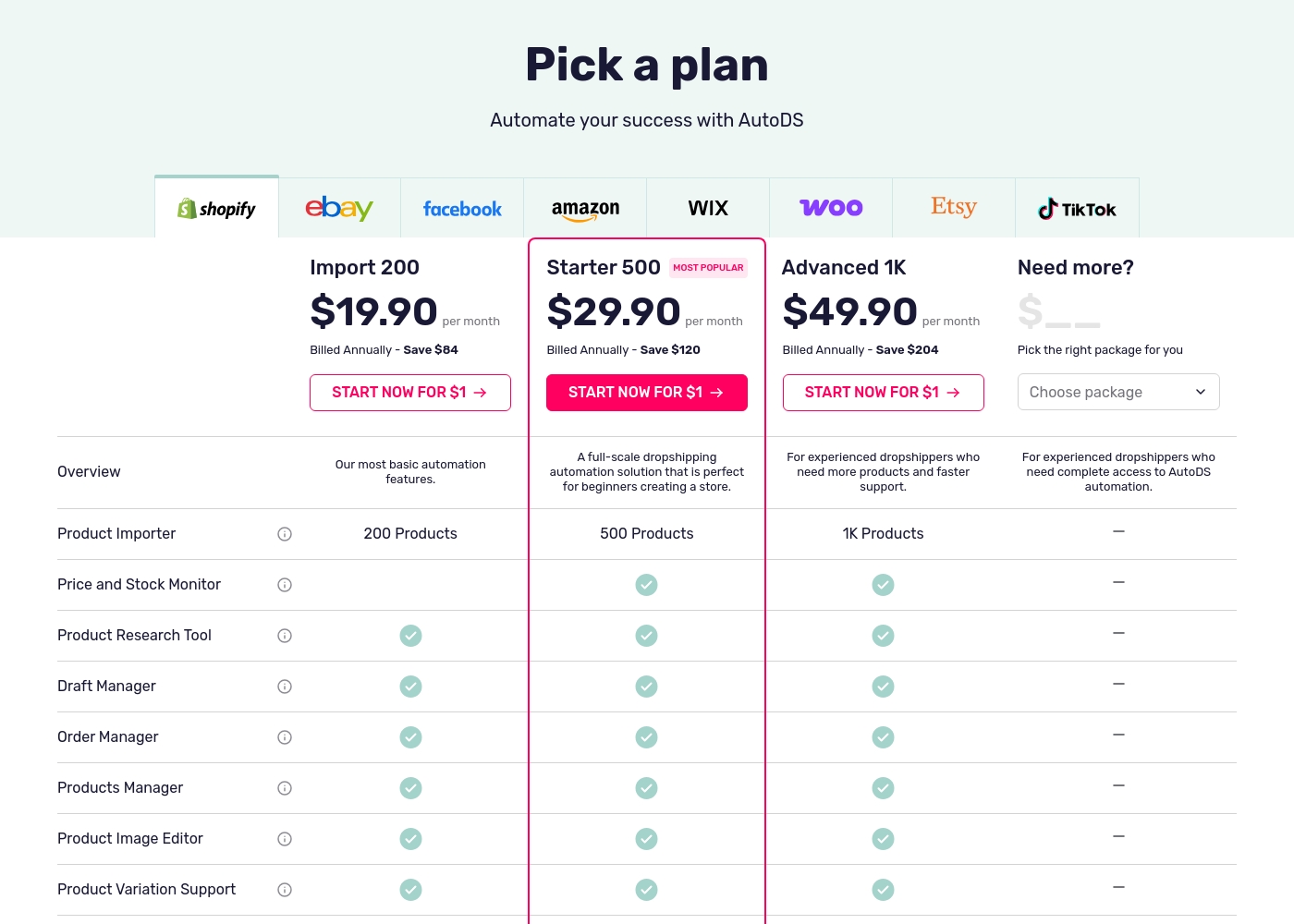
Task: Select the Facebook platform tab
Action: [462, 208]
